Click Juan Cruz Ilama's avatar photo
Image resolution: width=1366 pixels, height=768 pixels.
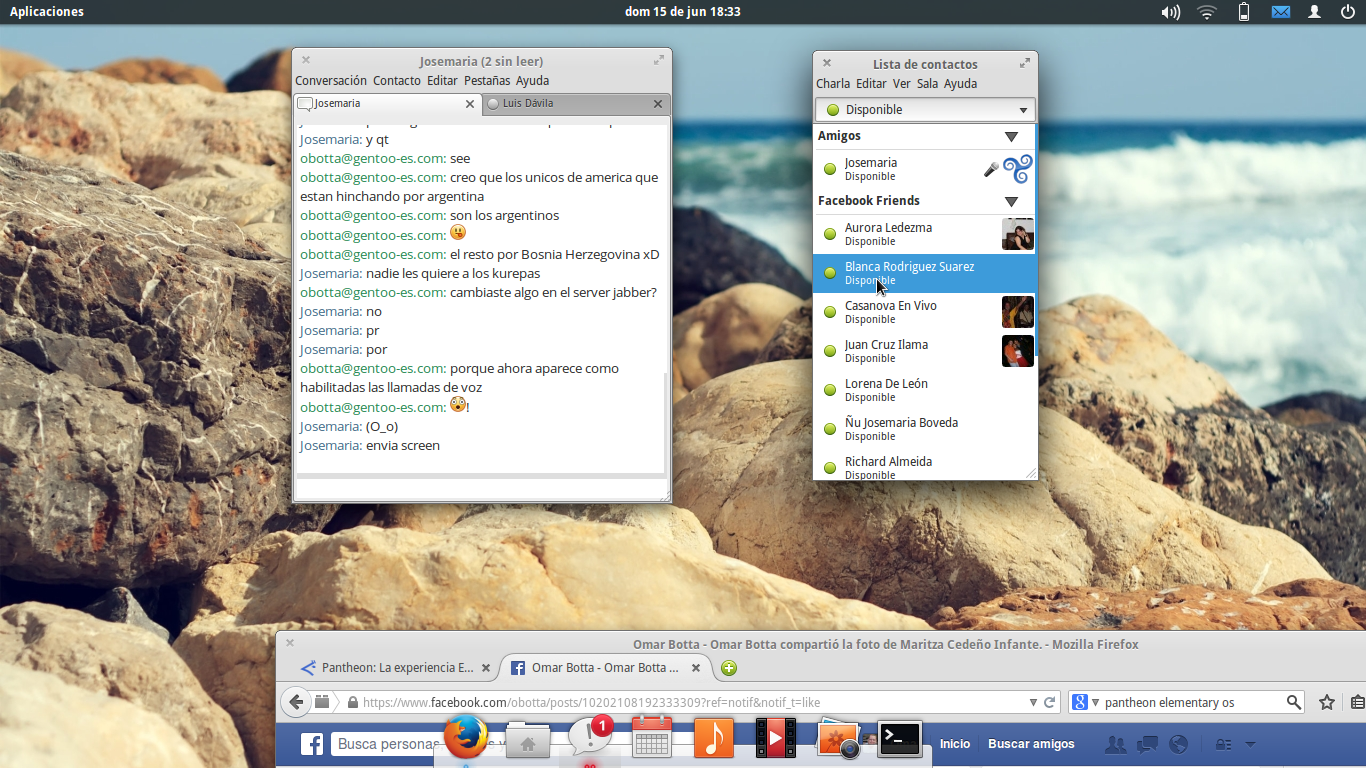click(x=1018, y=351)
